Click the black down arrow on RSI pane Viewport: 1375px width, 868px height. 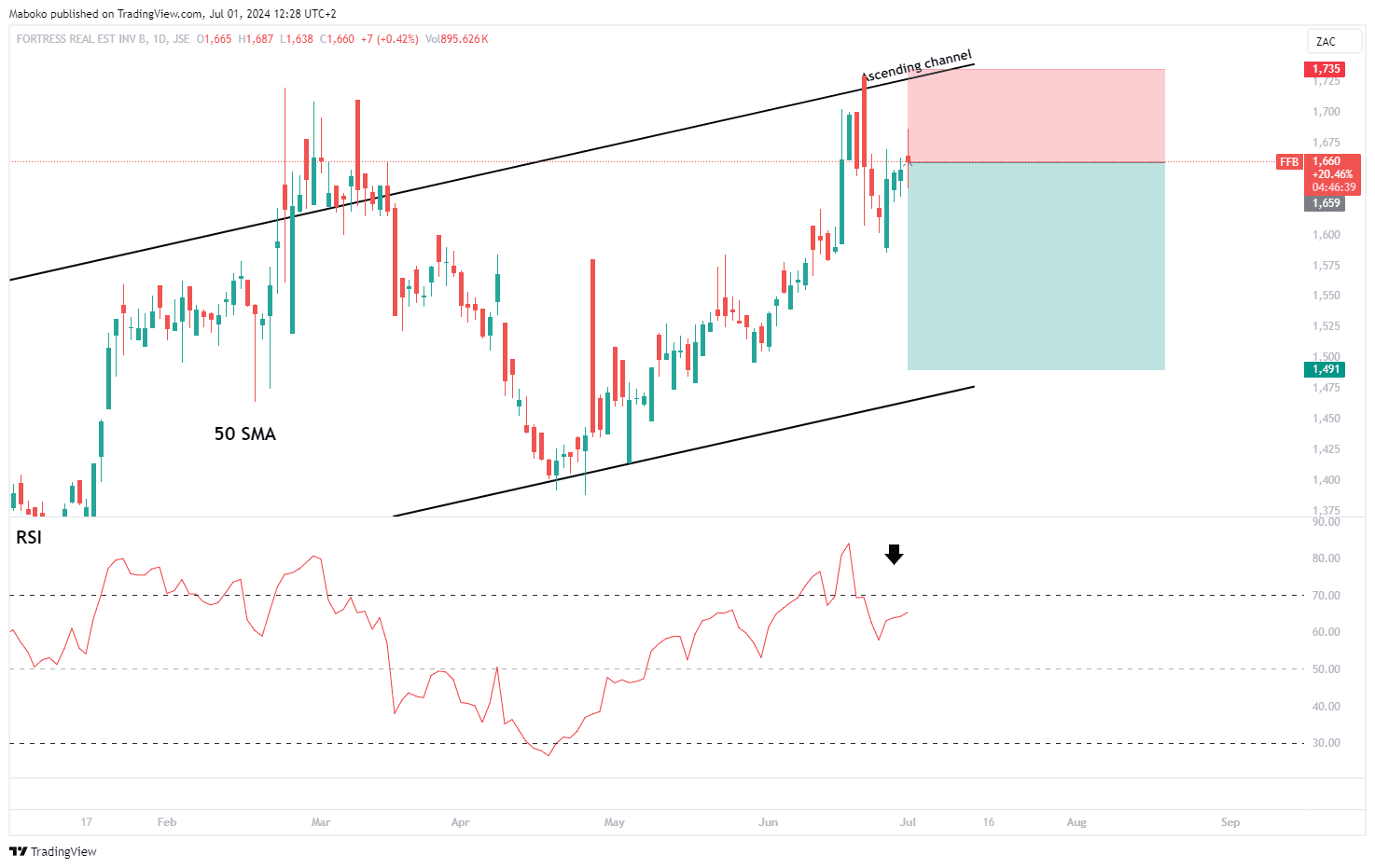(894, 555)
